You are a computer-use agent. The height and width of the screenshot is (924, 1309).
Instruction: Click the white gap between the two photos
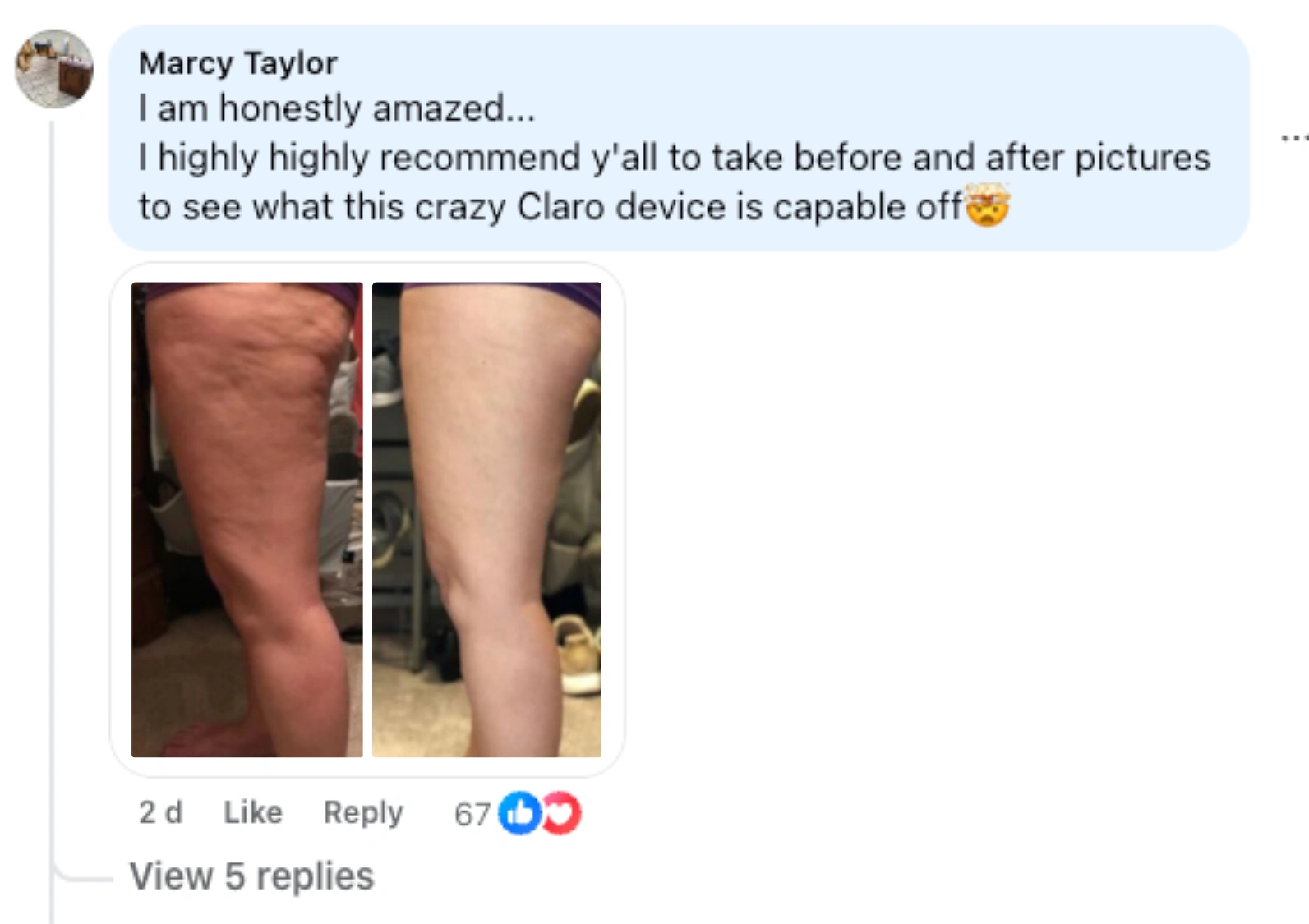(x=367, y=519)
